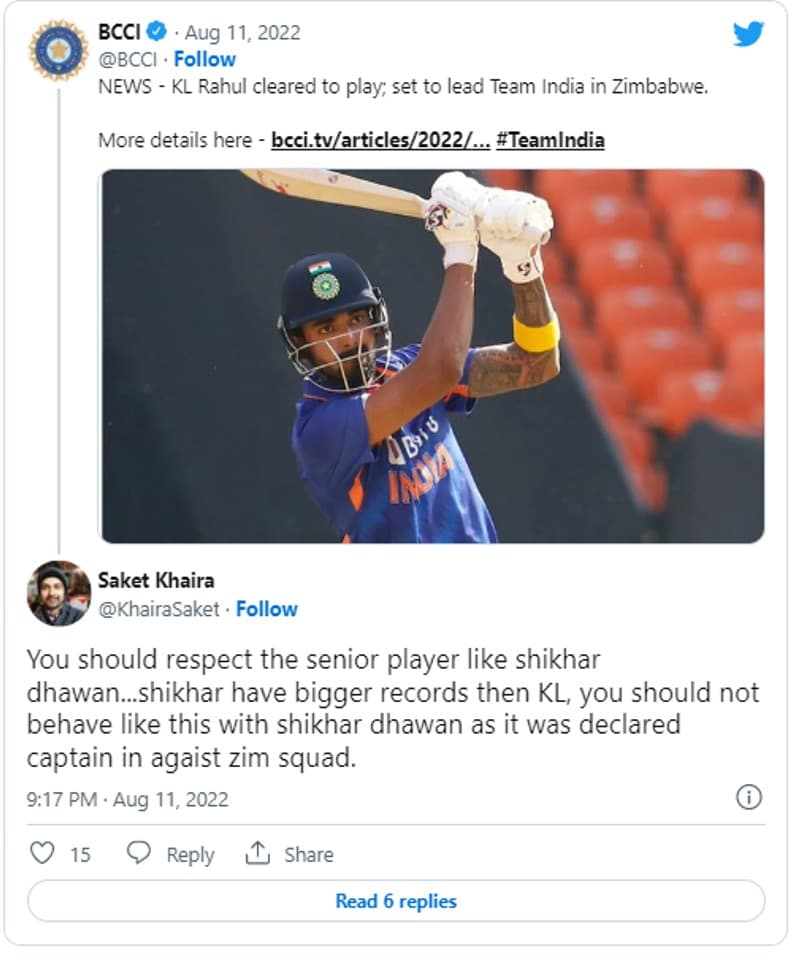
Task: Click the Share upload arrow icon
Action: click(258, 853)
